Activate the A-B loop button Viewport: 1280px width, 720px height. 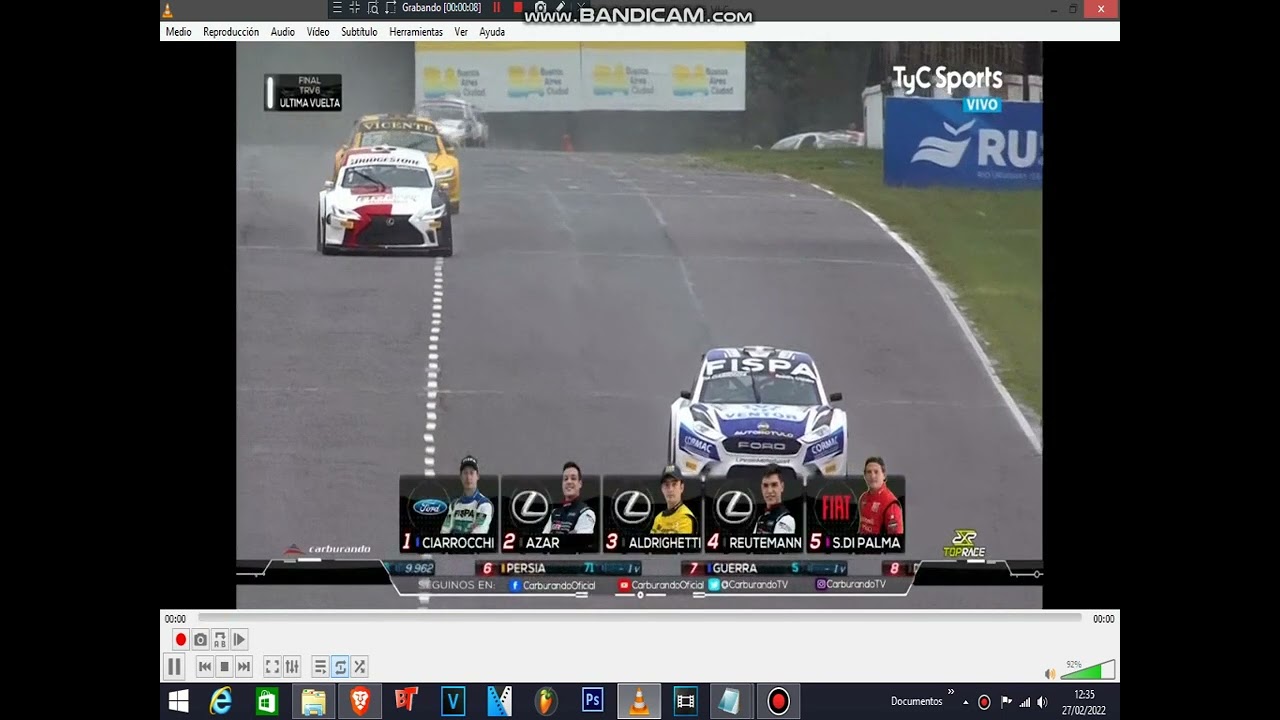point(219,640)
